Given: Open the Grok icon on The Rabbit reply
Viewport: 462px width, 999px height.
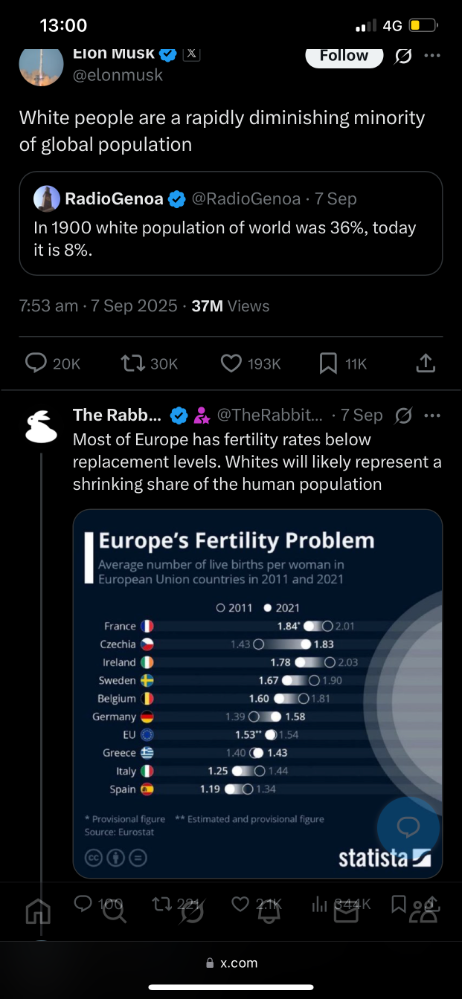Looking at the screenshot, I should 403,416.
